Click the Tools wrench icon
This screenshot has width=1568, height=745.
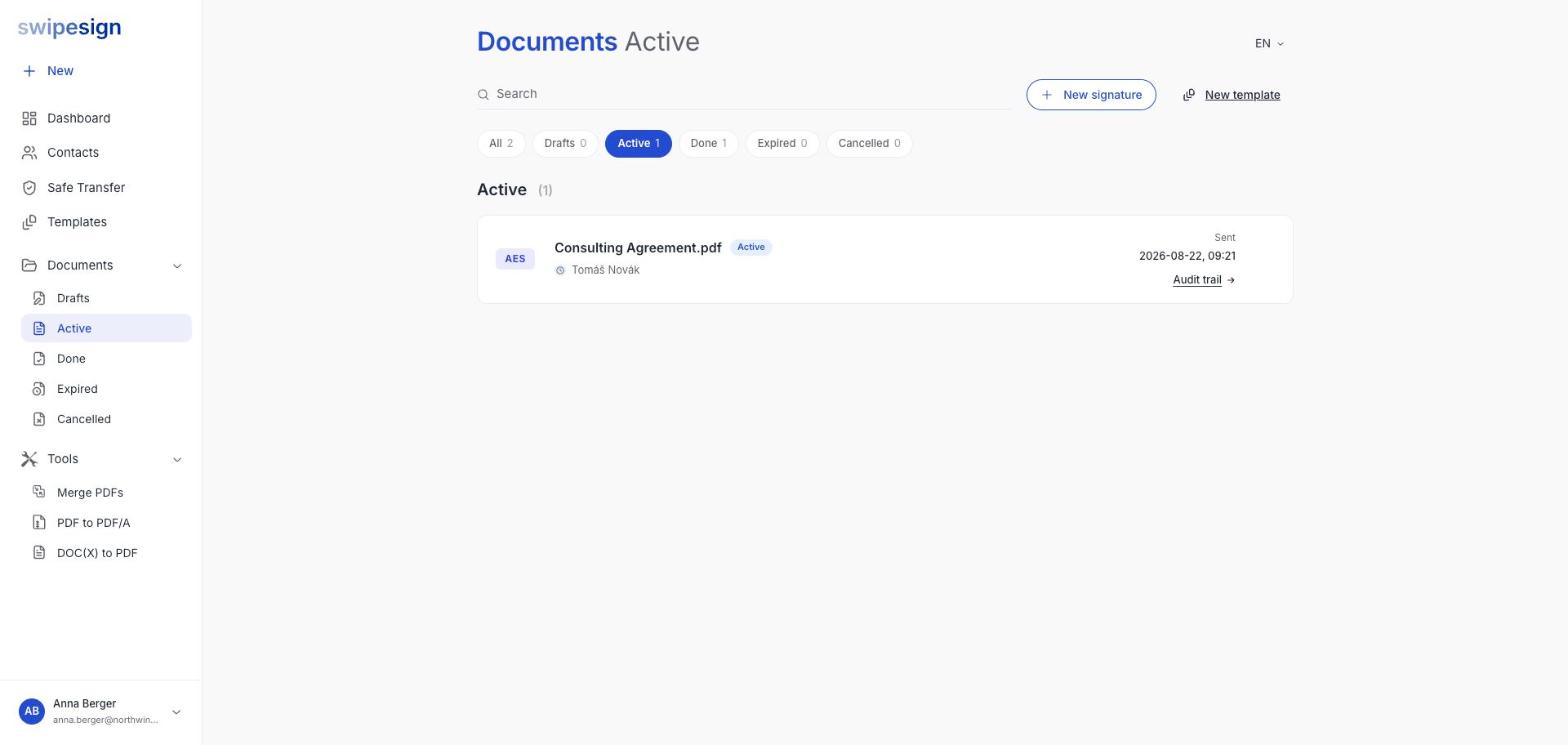(x=29, y=459)
